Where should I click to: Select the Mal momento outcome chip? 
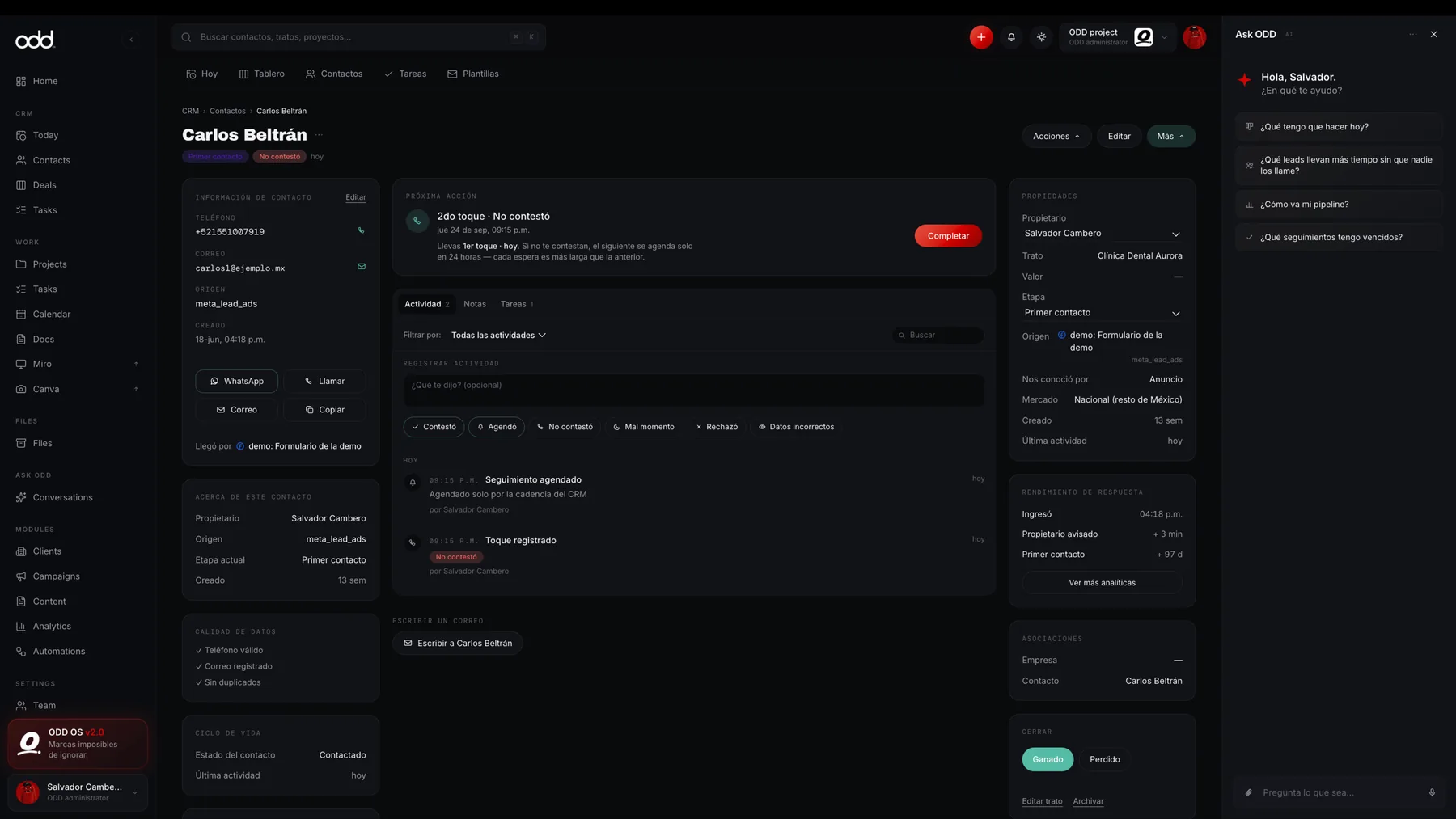pos(643,427)
